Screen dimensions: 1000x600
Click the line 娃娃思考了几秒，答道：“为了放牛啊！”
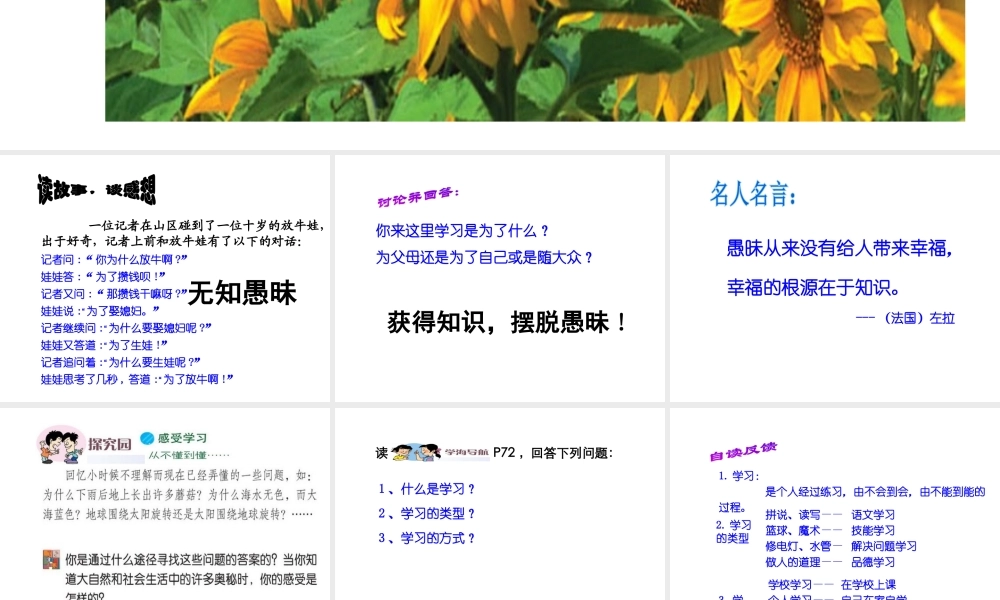pos(137,379)
